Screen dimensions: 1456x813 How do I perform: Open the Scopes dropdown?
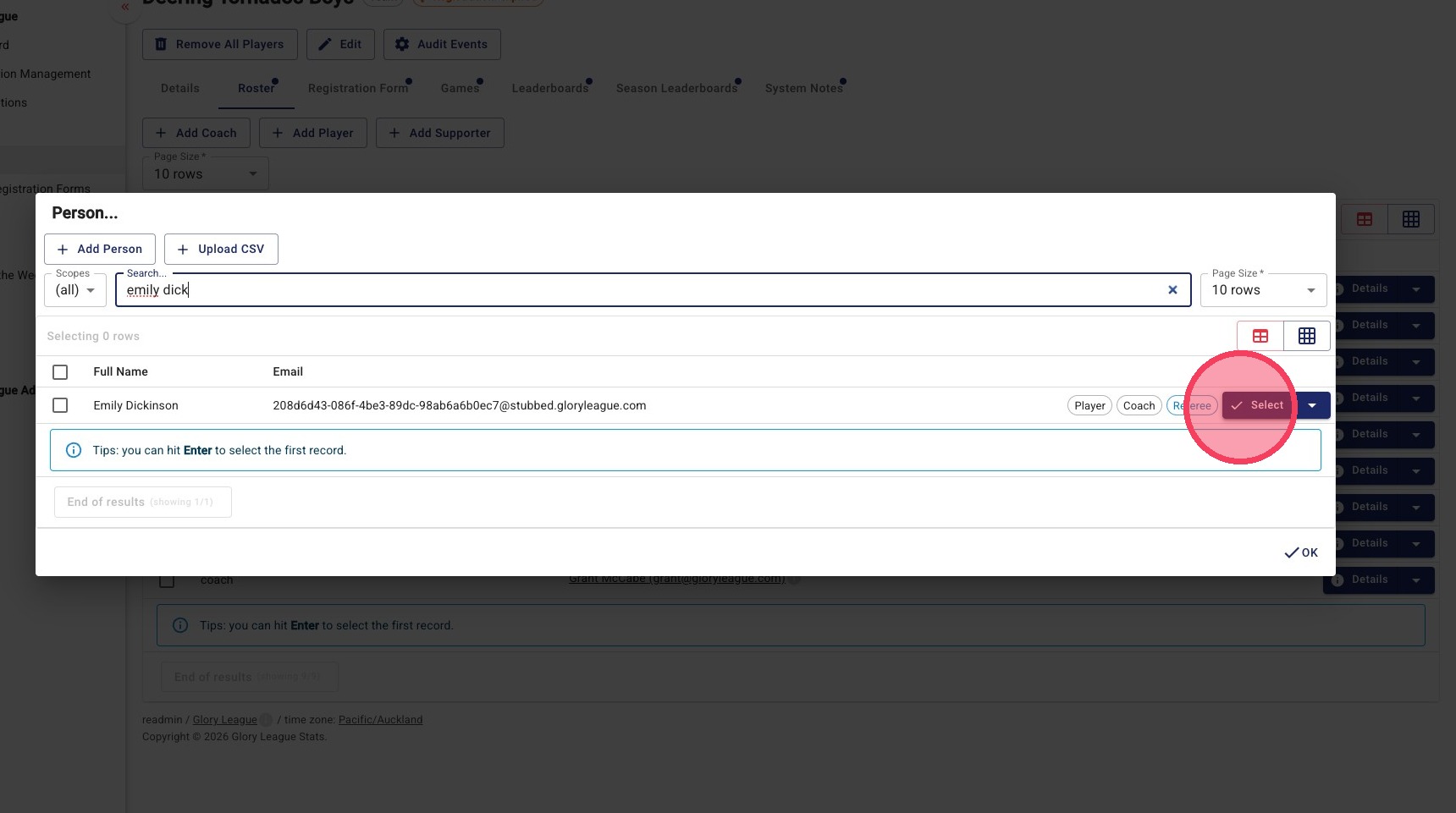click(75, 289)
